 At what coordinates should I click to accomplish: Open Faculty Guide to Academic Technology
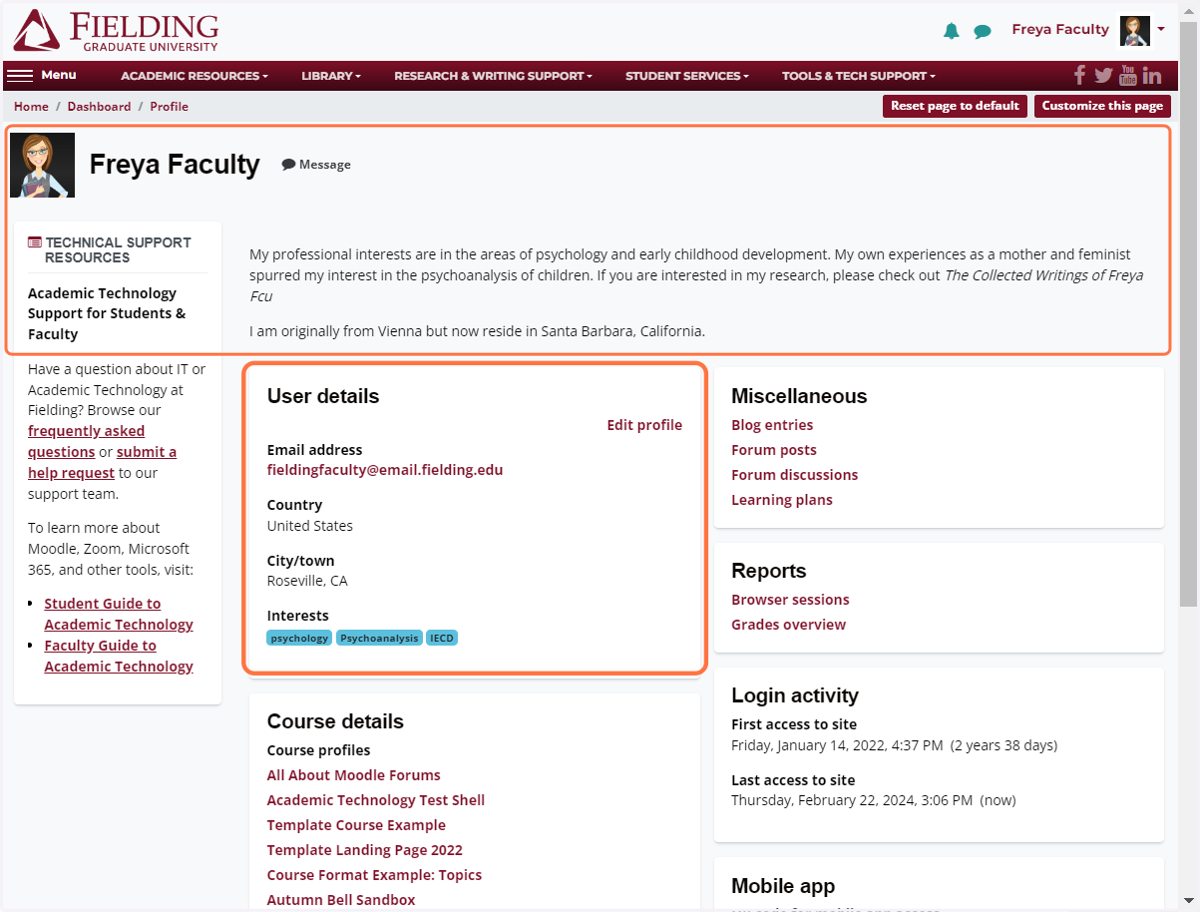[119, 656]
